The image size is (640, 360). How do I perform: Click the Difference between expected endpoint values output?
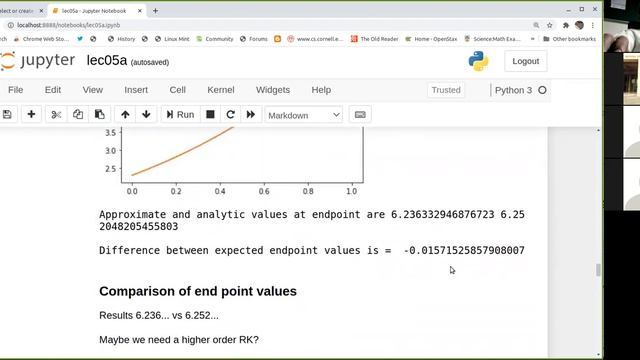click(312, 250)
